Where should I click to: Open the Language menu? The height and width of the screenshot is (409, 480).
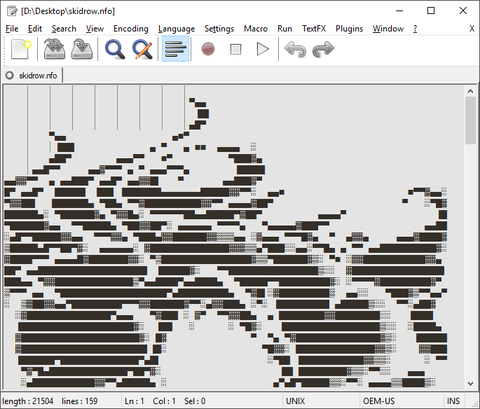point(176,29)
